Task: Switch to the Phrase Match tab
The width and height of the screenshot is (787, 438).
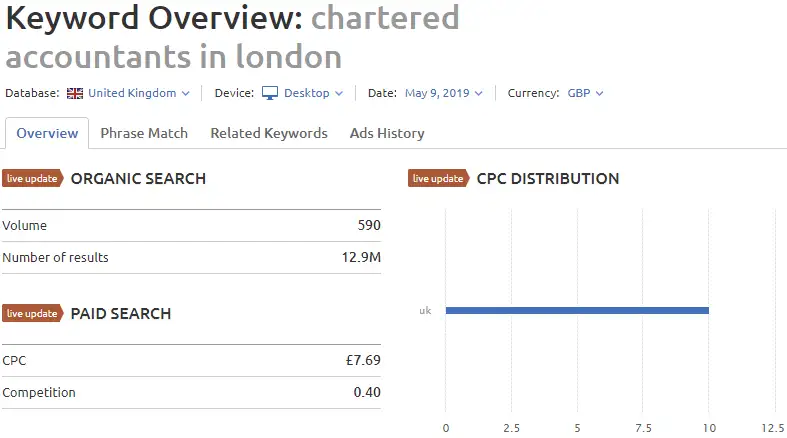Action: (144, 133)
